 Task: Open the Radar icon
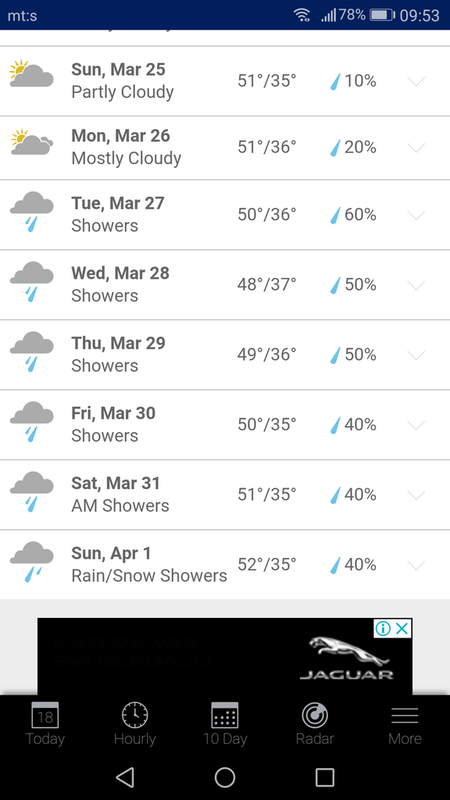[x=314, y=715]
